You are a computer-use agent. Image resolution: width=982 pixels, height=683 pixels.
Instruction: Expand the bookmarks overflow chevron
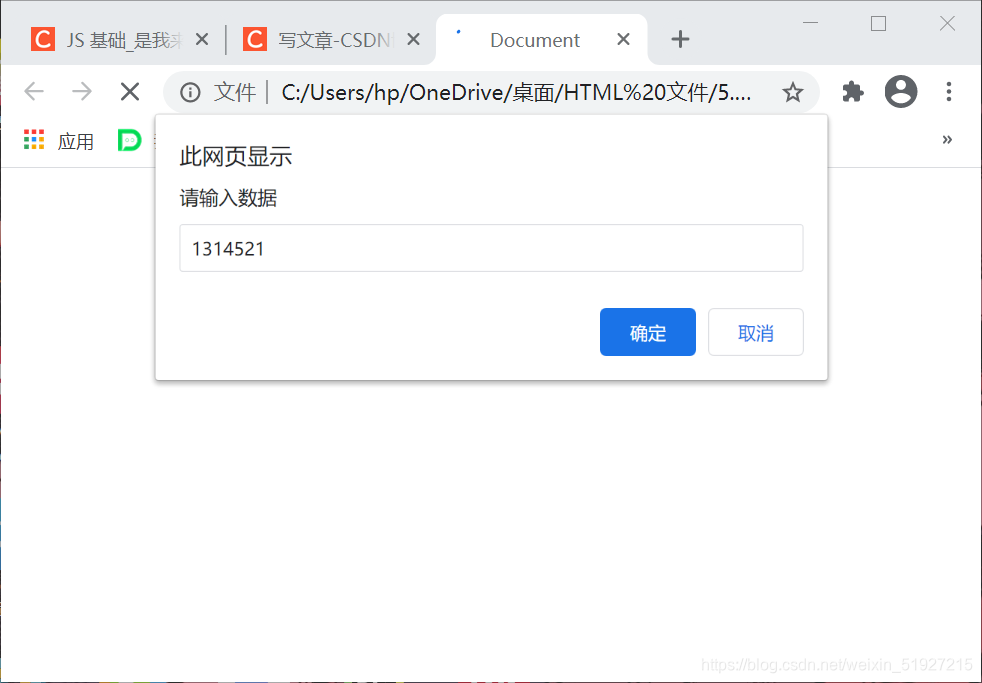947,140
